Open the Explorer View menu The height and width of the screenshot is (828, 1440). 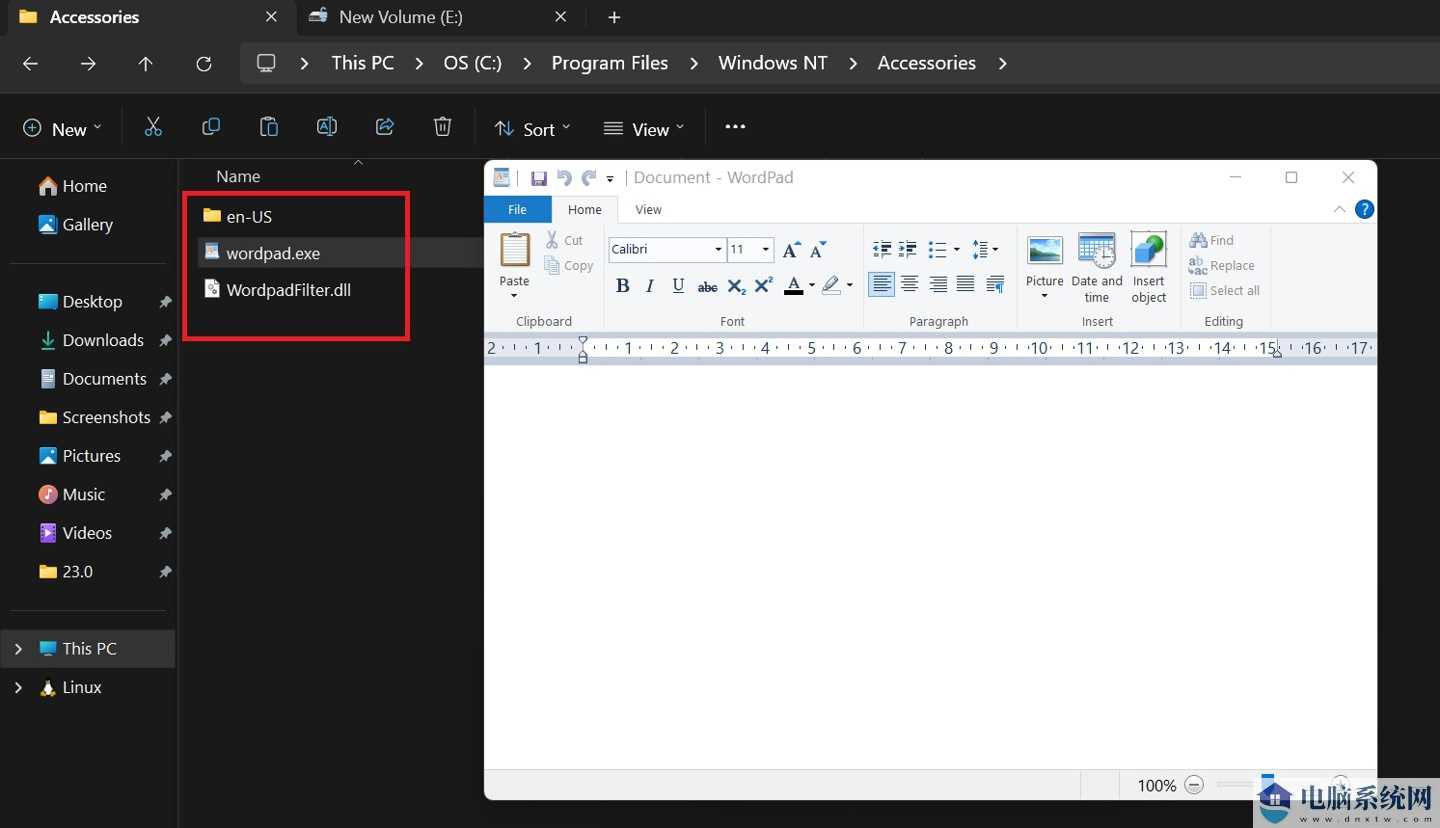(x=645, y=129)
